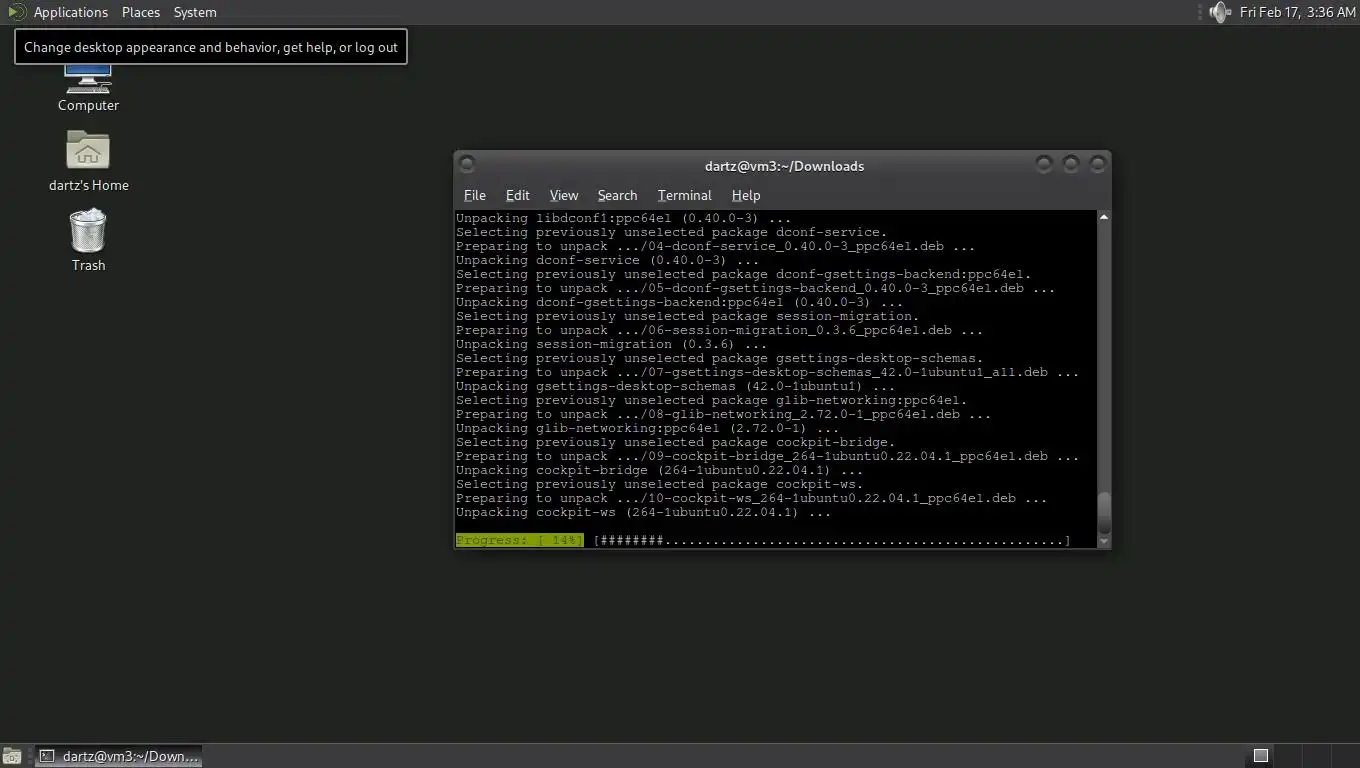This screenshot has width=1360, height=768.
Task: Click the line 'Unpacking cockpit-ws (264-1ubuntu0.22.04.1) ...'
Action: coord(644,512)
